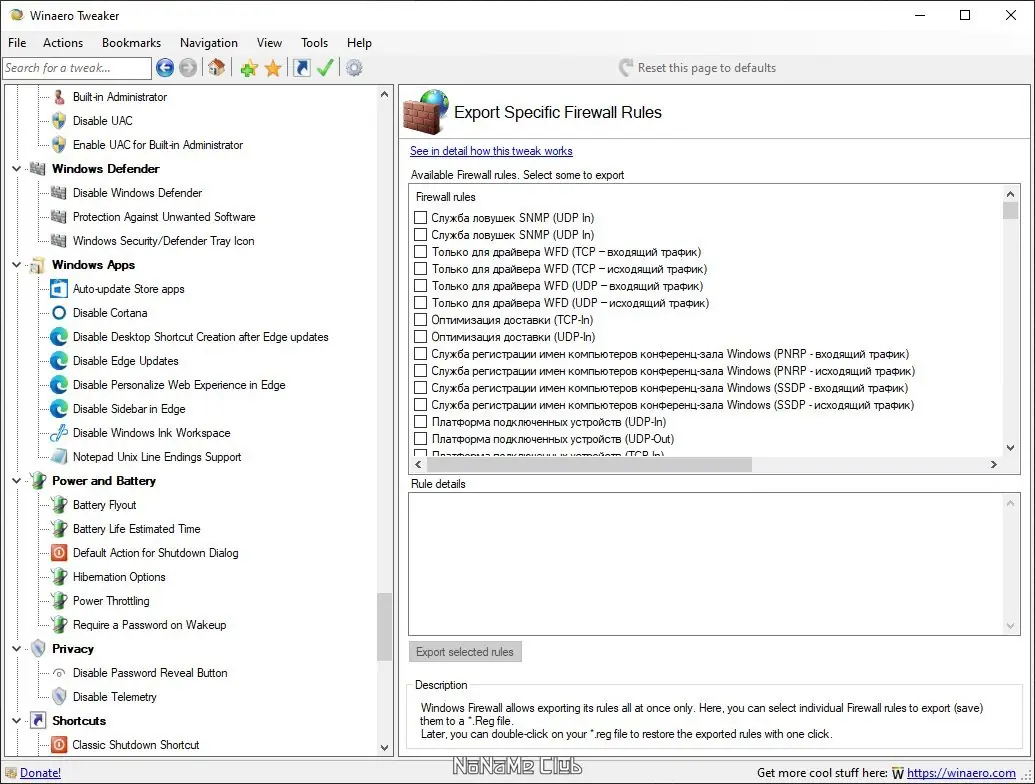
Task: Check Оптимизация доставки (UDP-In) rule
Action: pyautogui.click(x=420, y=337)
